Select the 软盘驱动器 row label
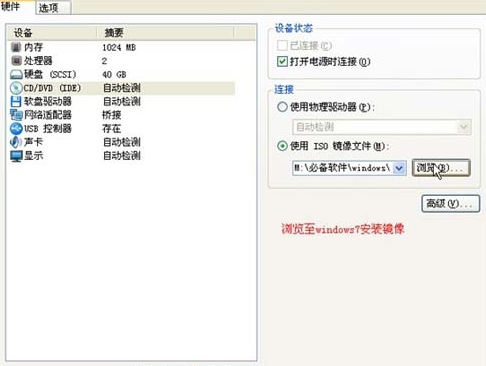This screenshot has height=366, width=486. point(48,101)
